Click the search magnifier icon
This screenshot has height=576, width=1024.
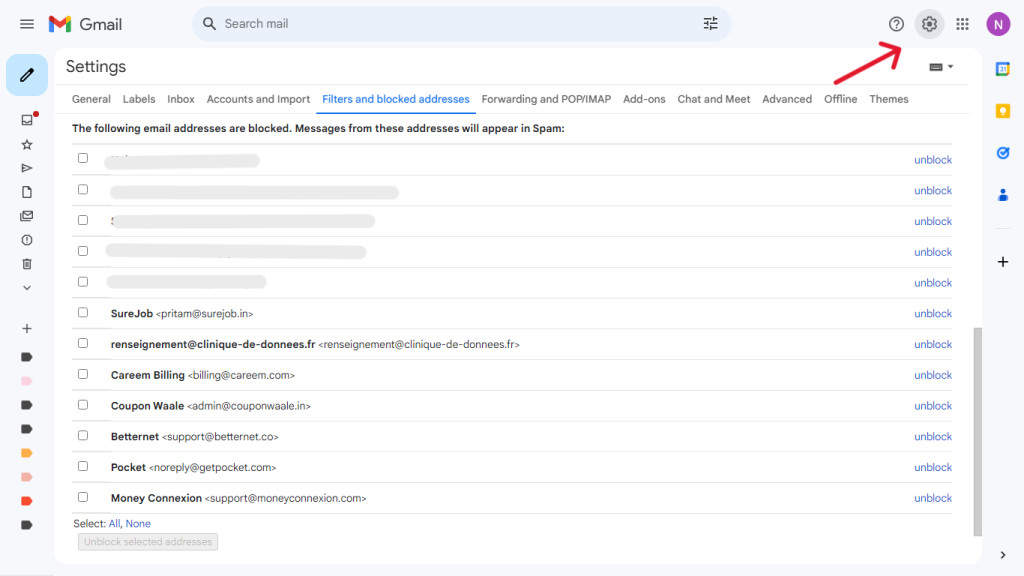pyautogui.click(x=209, y=24)
